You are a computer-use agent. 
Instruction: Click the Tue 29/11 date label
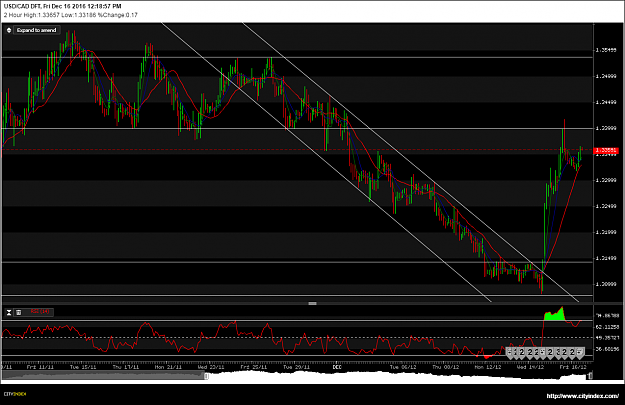pyautogui.click(x=297, y=367)
